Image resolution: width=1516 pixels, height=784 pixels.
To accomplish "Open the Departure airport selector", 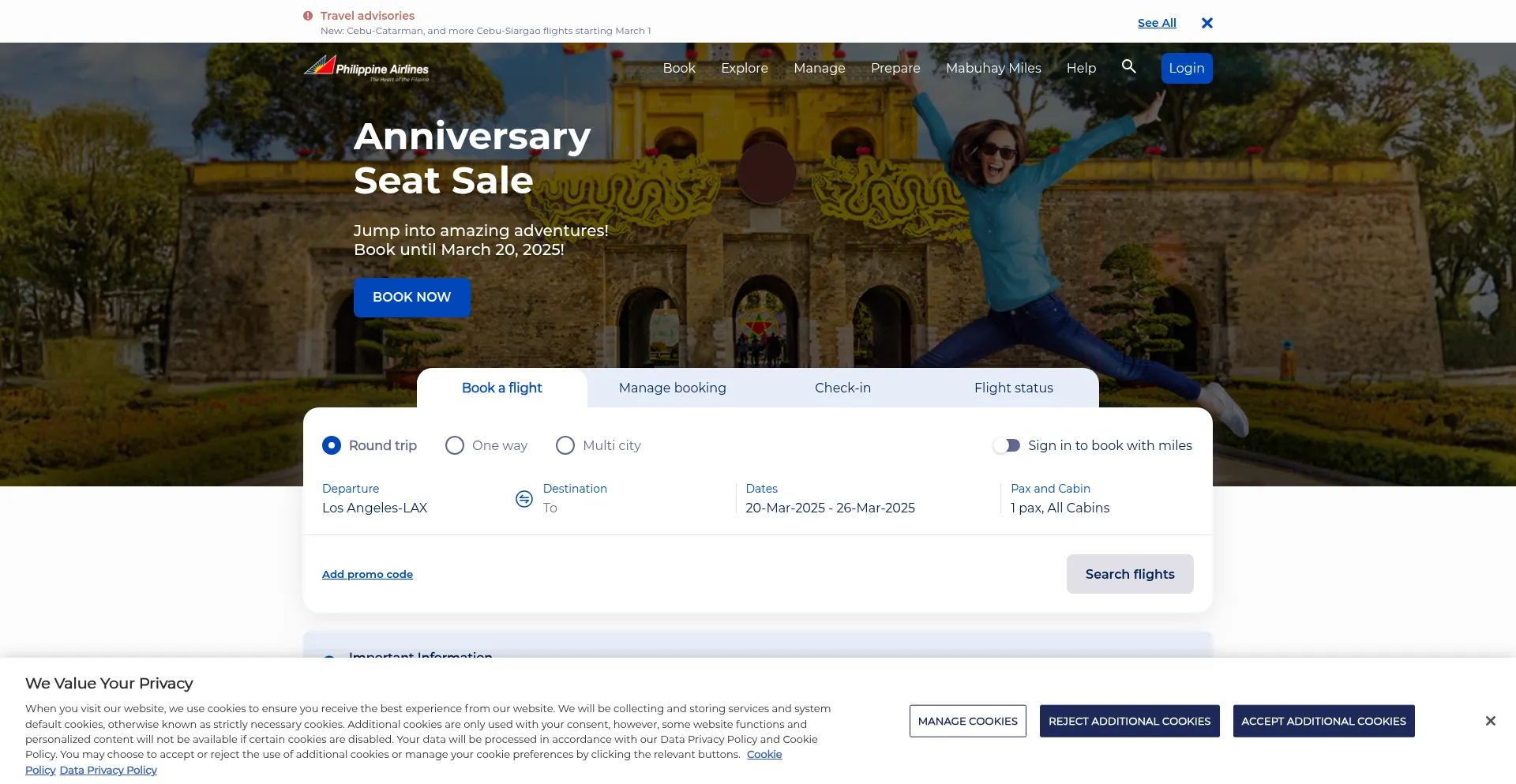I will click(374, 508).
